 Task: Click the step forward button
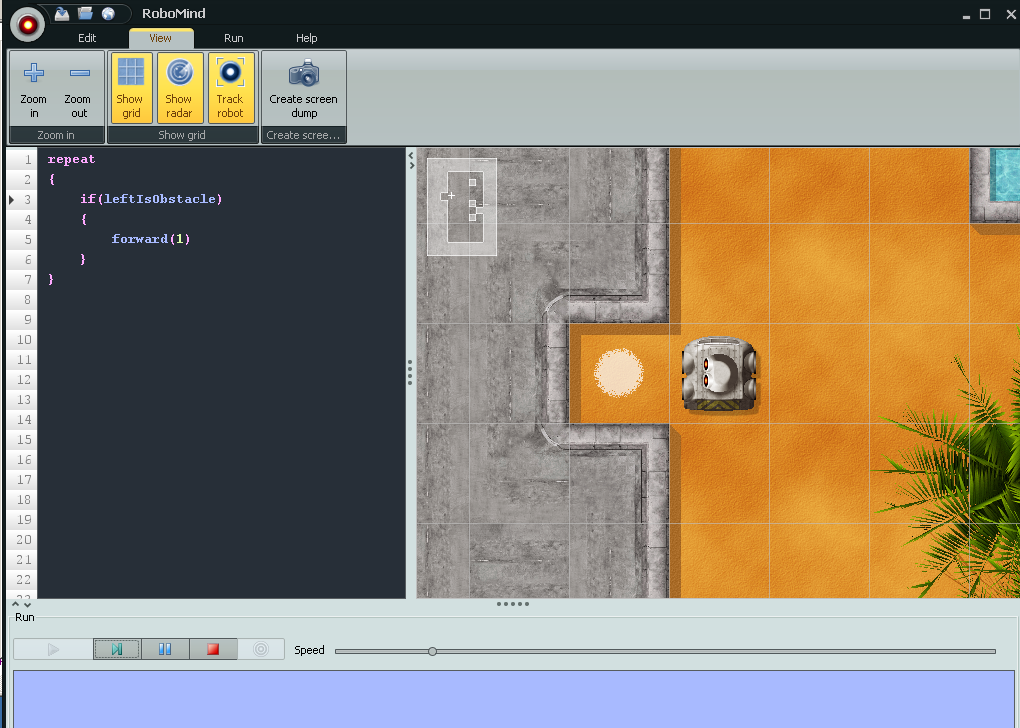click(x=117, y=649)
